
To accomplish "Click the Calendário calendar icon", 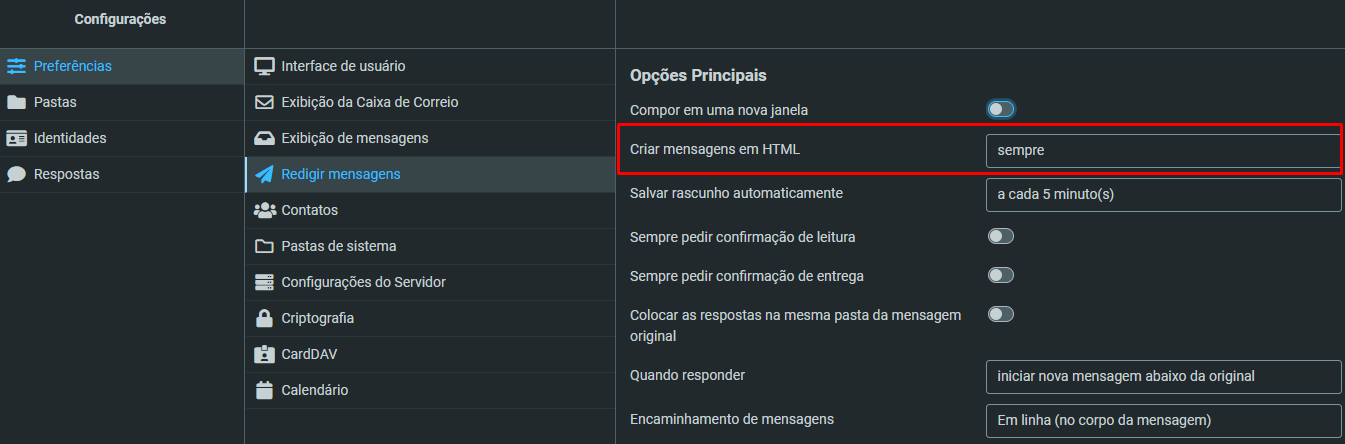I will 264,390.
